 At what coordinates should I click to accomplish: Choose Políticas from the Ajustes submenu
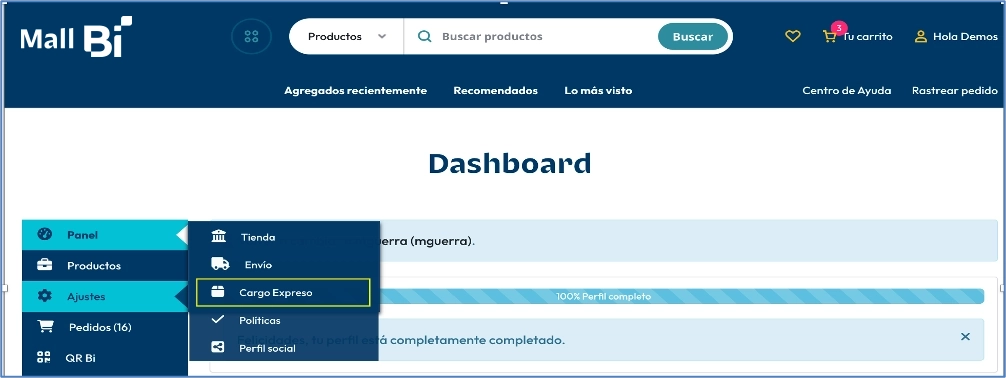pyautogui.click(x=284, y=320)
